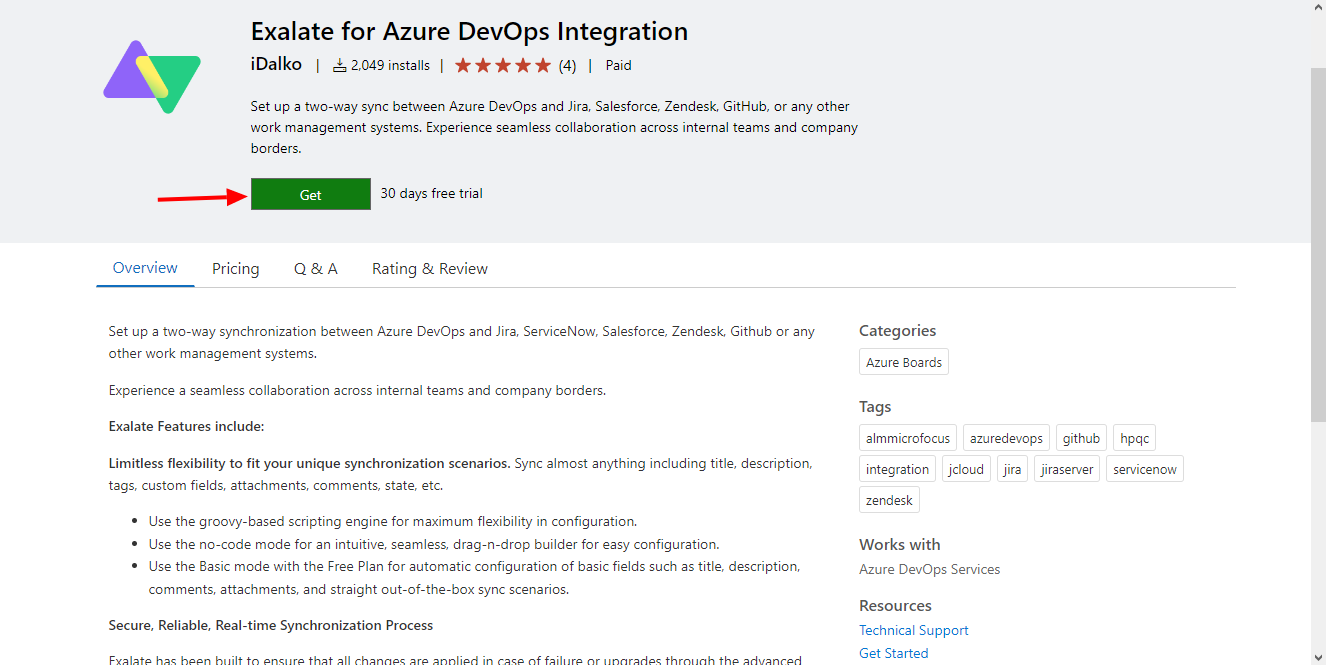
Task: Select the zendesk tag
Action: click(x=889, y=500)
